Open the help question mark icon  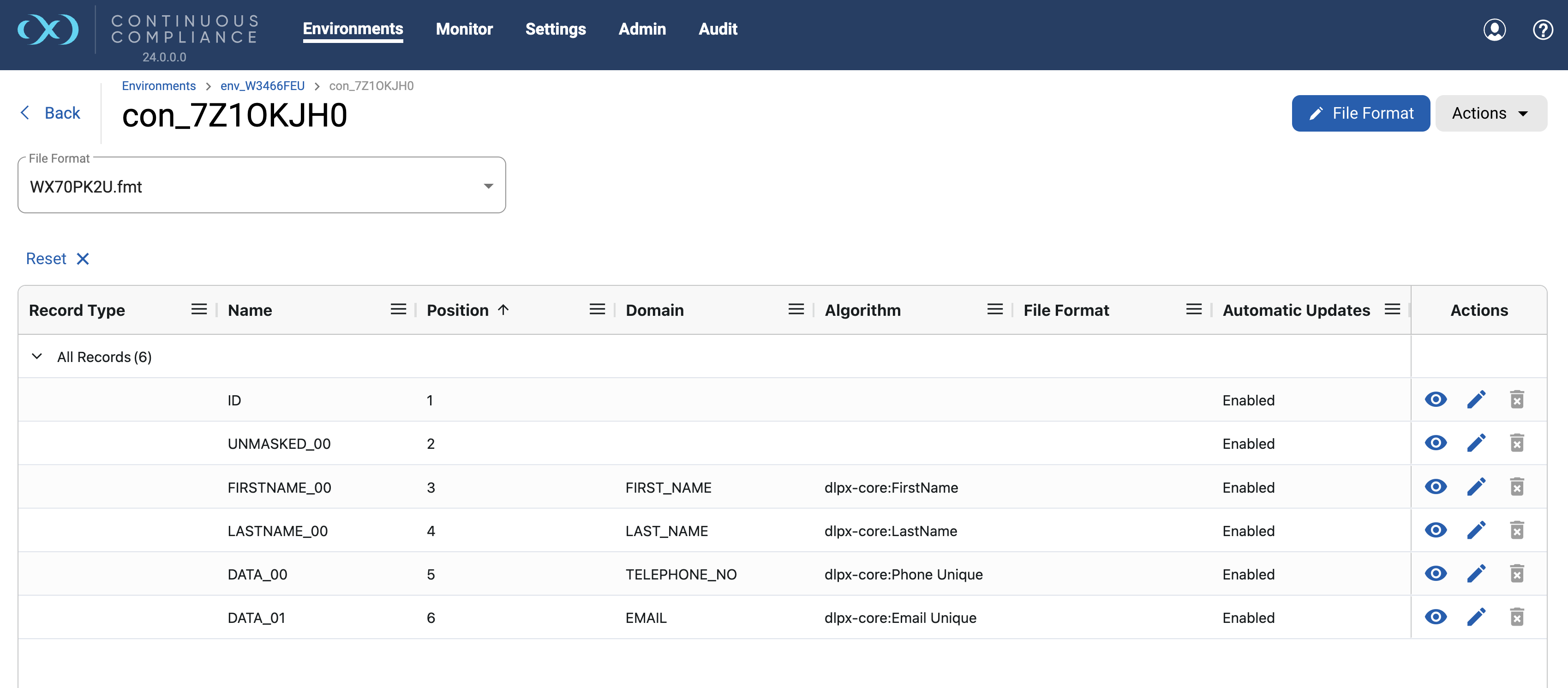click(1543, 29)
